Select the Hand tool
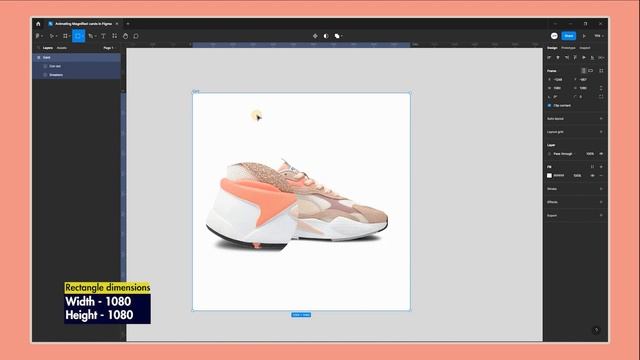Screen dimensions: 640x360 125,36
